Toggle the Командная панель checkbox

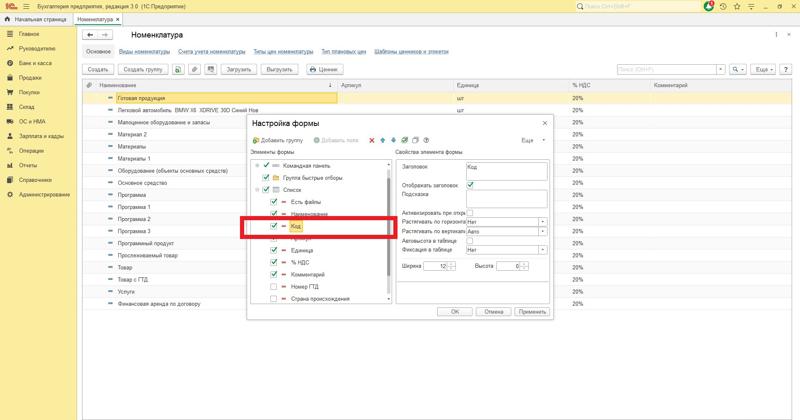266,165
